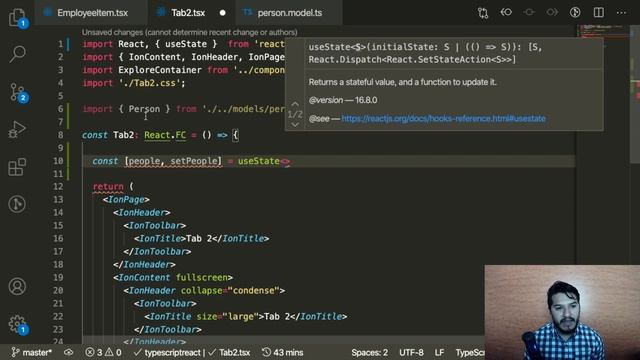Screen dimensions: 640x360
Task: Synchronize changes cloud icon in status bar
Action: (x=69, y=352)
